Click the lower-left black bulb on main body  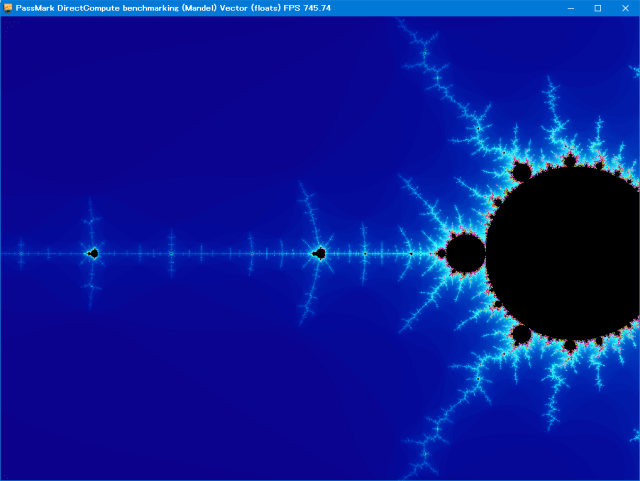point(520,334)
